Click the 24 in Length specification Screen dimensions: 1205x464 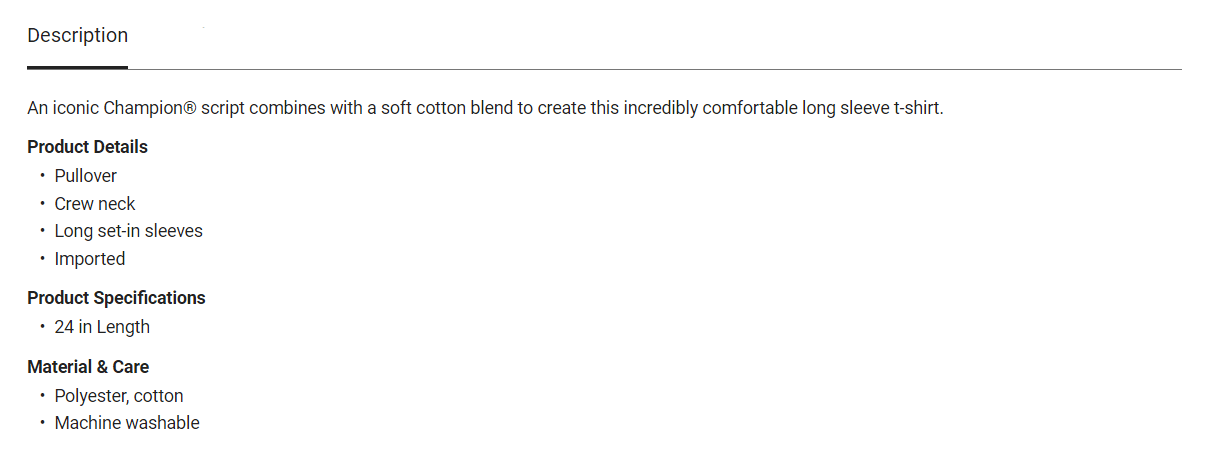[x=102, y=327]
